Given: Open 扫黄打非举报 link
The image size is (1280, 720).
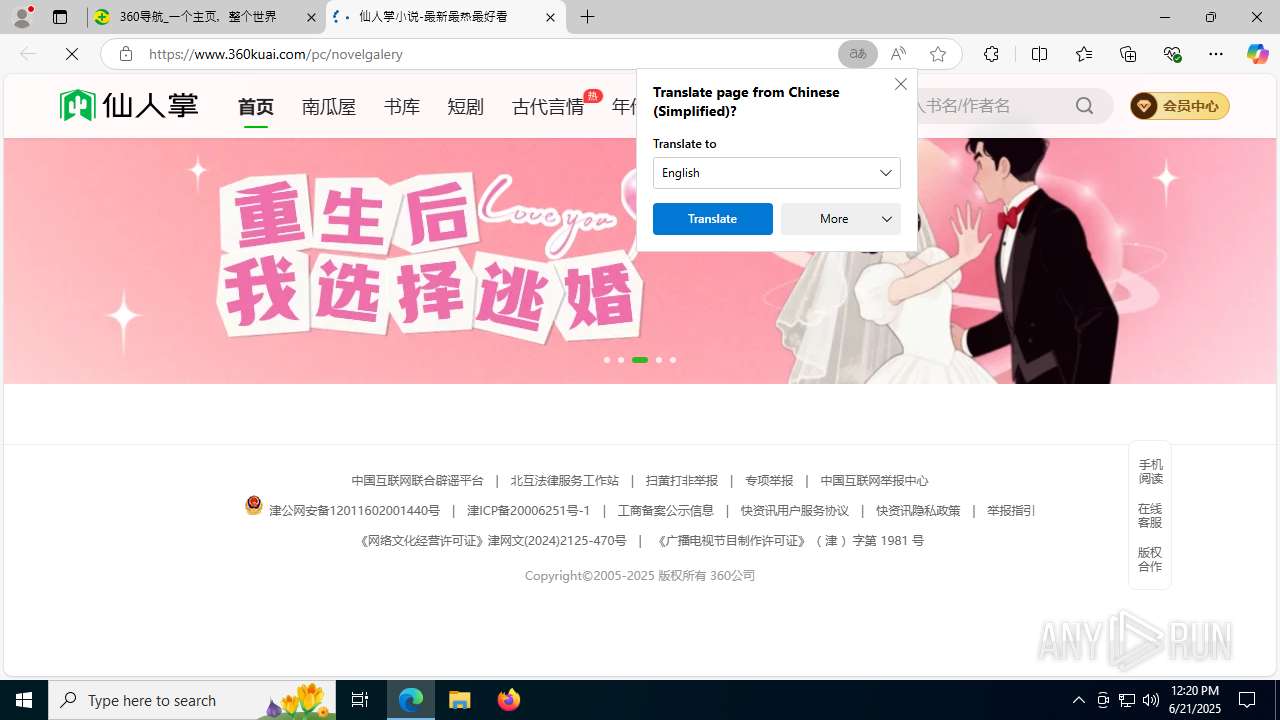Looking at the screenshot, I should point(682,481).
